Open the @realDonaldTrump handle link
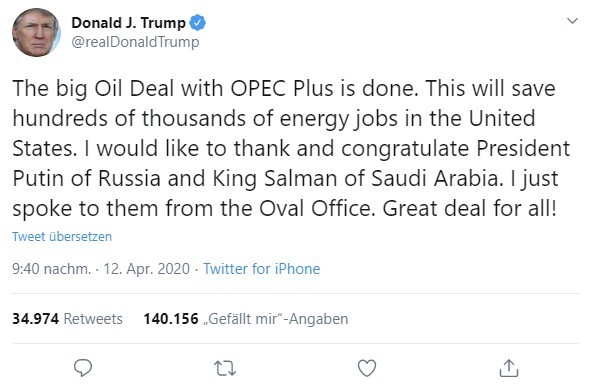Viewport: 591px width, 390px height. [135, 42]
